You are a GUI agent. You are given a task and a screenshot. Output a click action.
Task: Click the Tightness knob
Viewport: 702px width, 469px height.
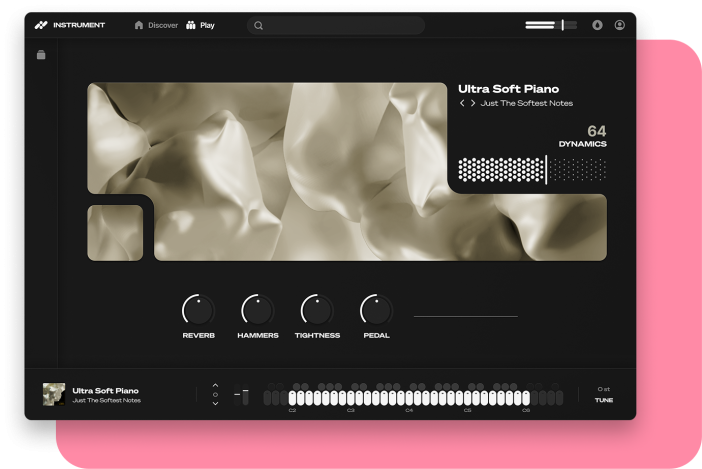[317, 310]
